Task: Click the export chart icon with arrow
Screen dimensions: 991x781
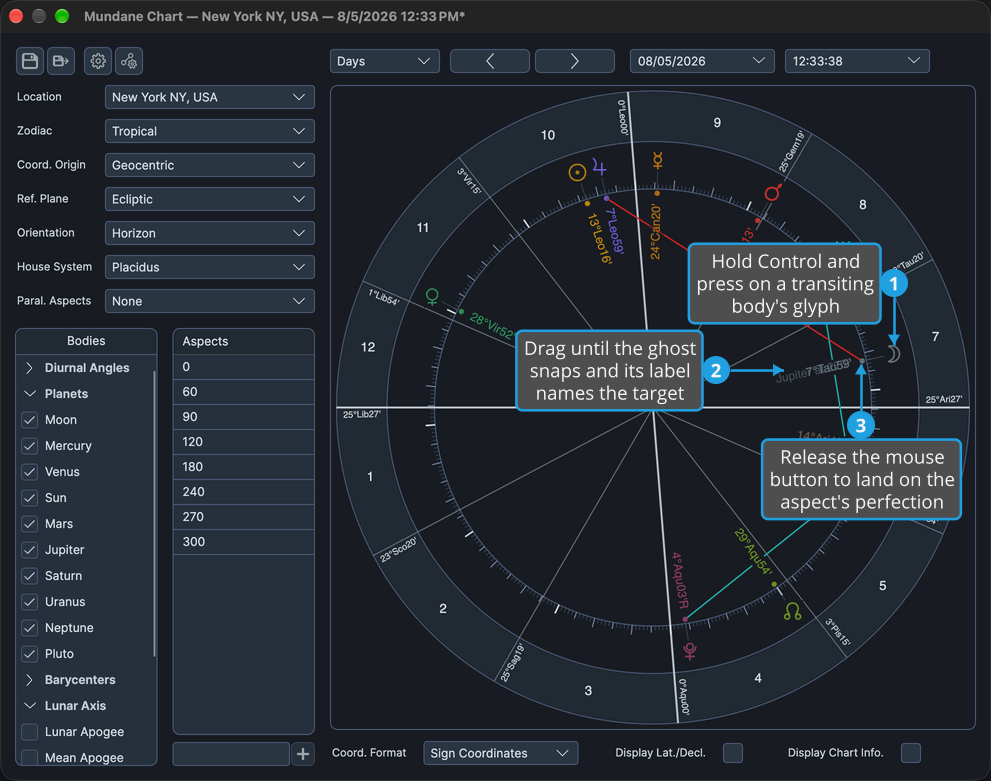Action: pos(61,61)
